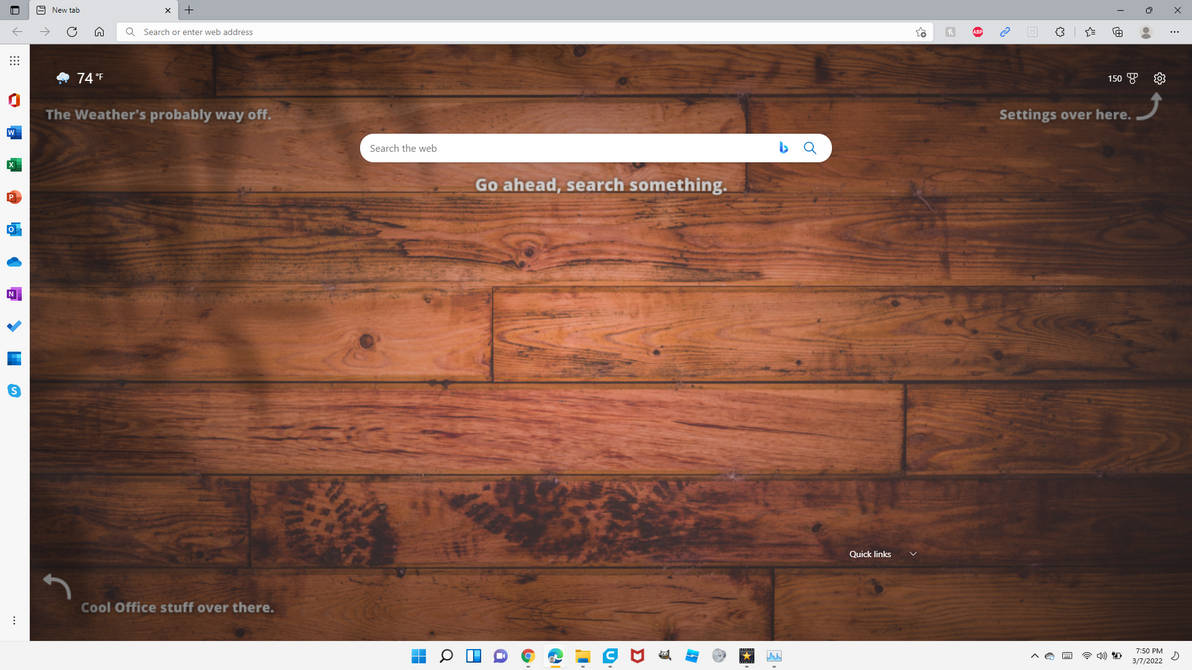Open OneNote from the sidebar
The image size is (1192, 670).
click(13, 293)
